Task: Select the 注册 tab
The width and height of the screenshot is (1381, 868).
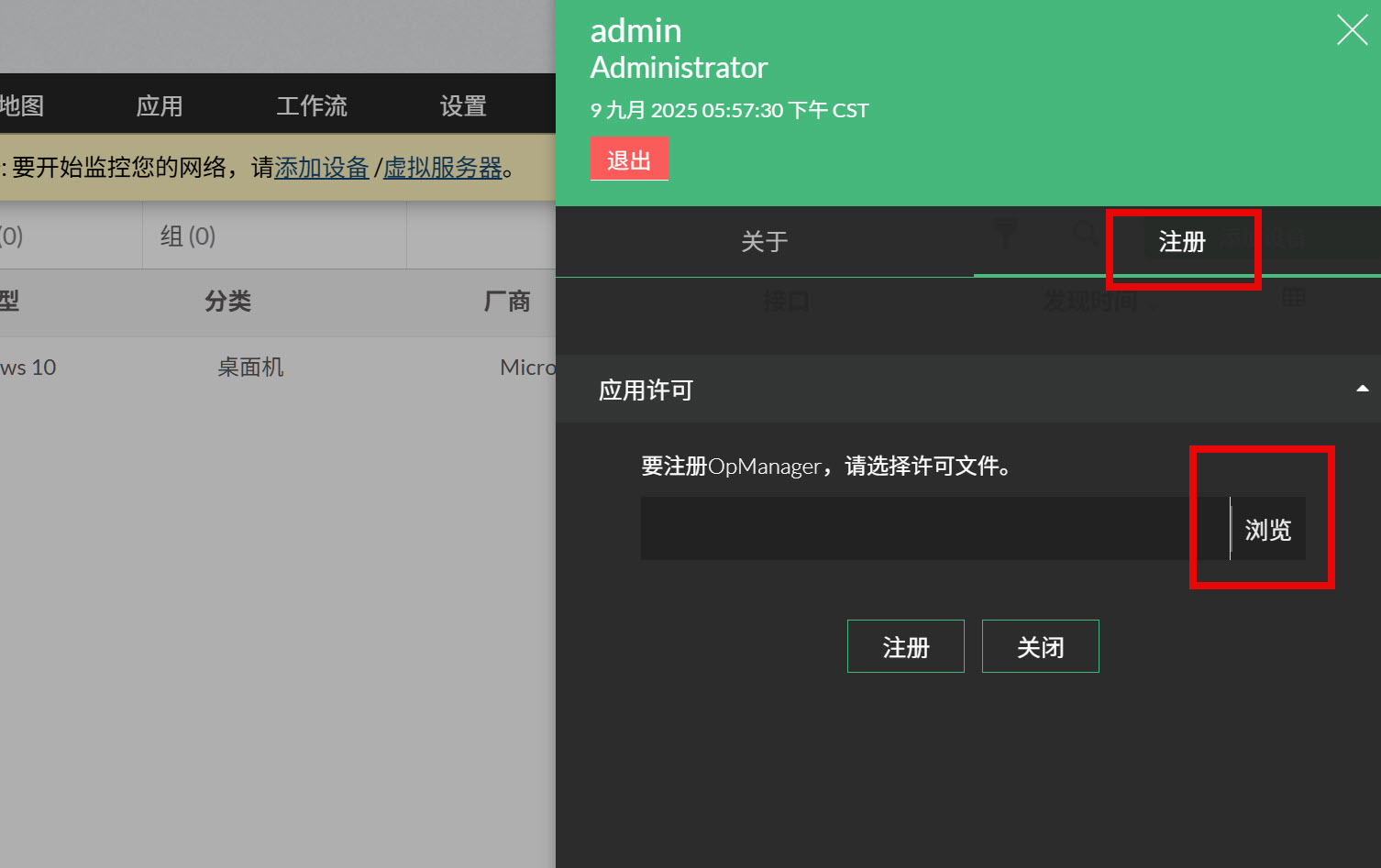Action: (x=1181, y=242)
